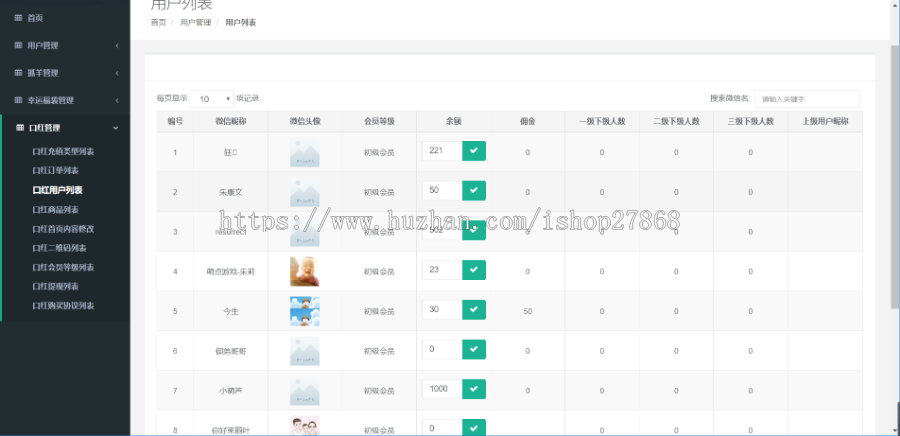Click the balance field containing 221
The height and width of the screenshot is (436, 900).
pos(442,151)
